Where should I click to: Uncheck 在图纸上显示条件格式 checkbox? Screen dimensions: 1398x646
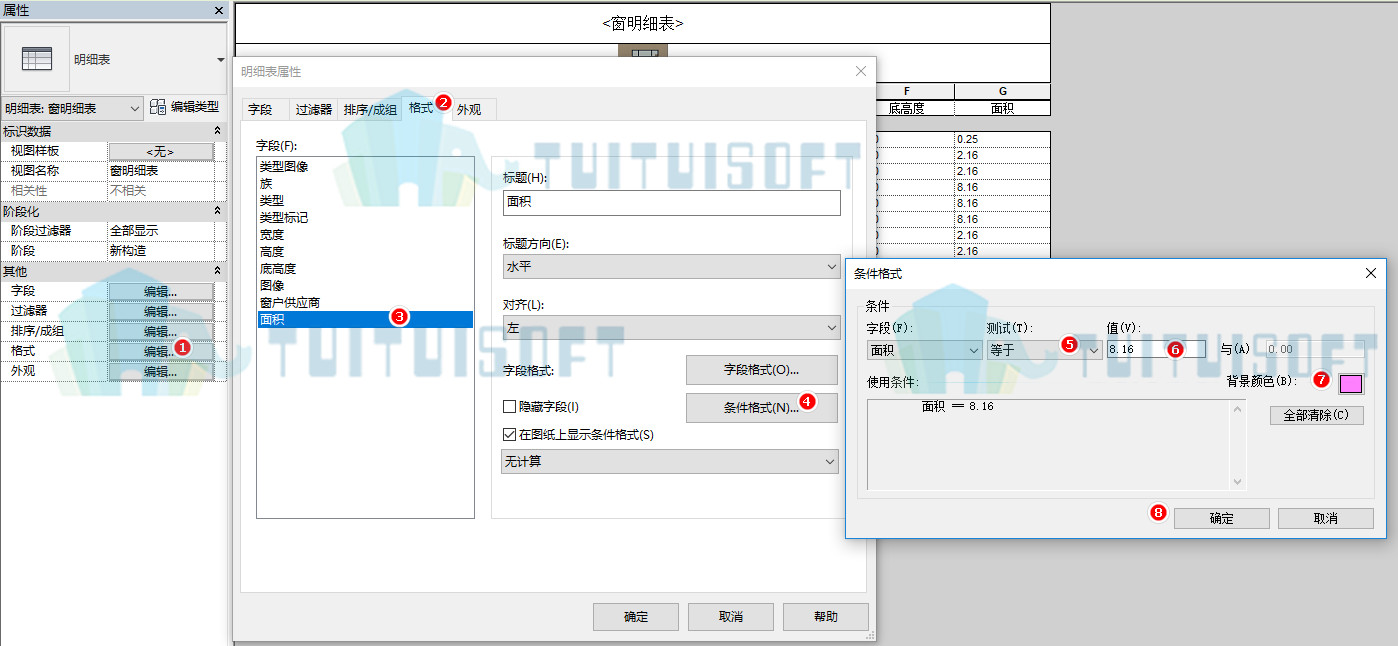(509, 435)
